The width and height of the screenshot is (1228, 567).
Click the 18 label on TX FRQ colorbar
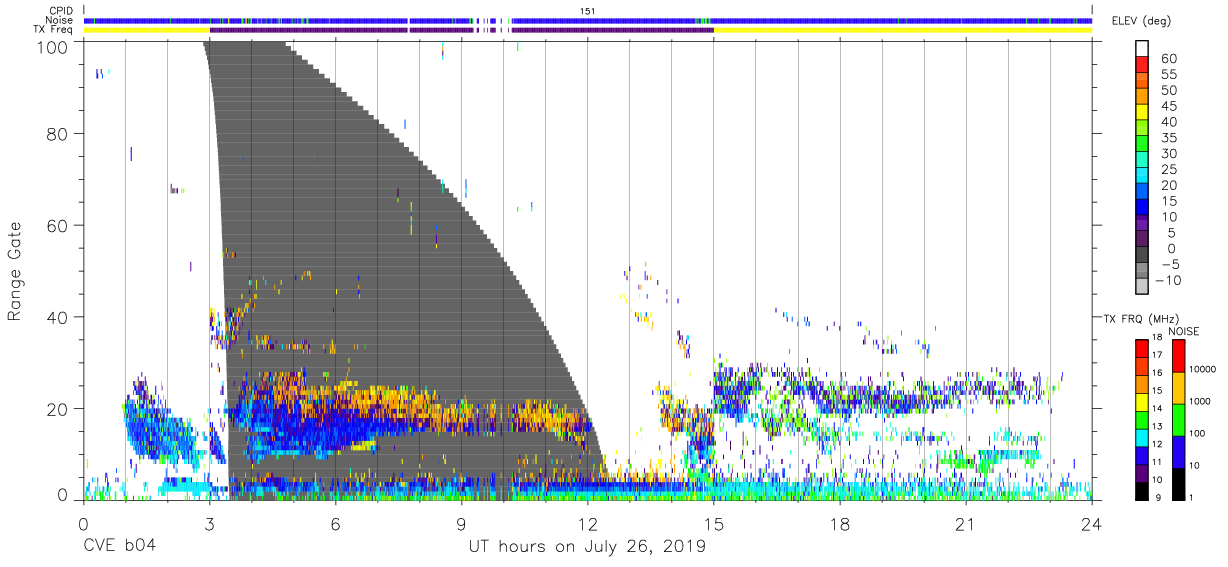[x=1156, y=338]
